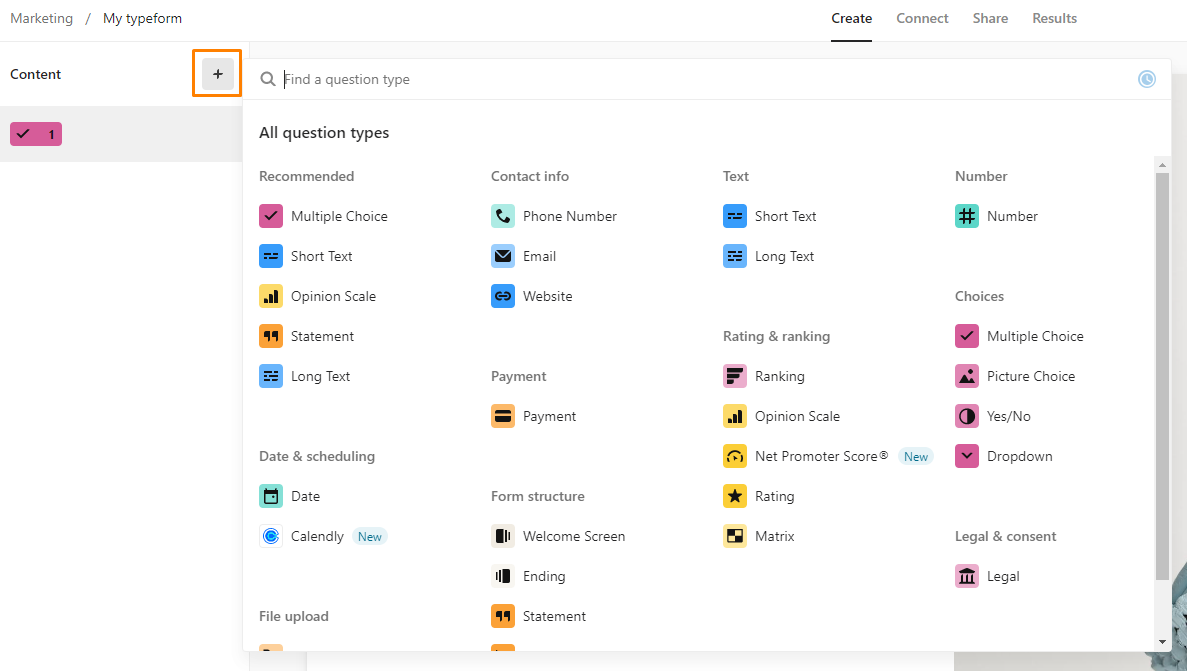Click the 'Legal' label text
The image size is (1187, 671).
coord(1003,576)
